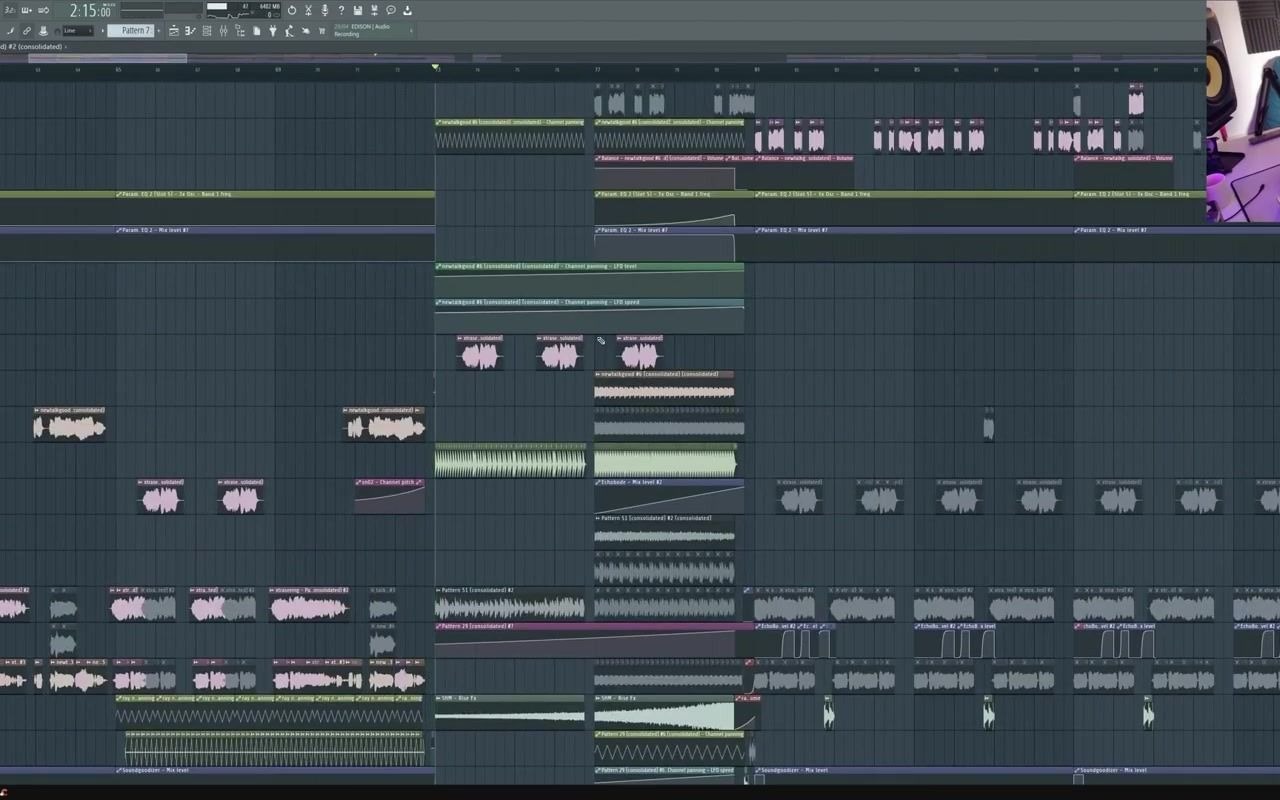Select the green waveform clip at bar 73

pos(510,460)
